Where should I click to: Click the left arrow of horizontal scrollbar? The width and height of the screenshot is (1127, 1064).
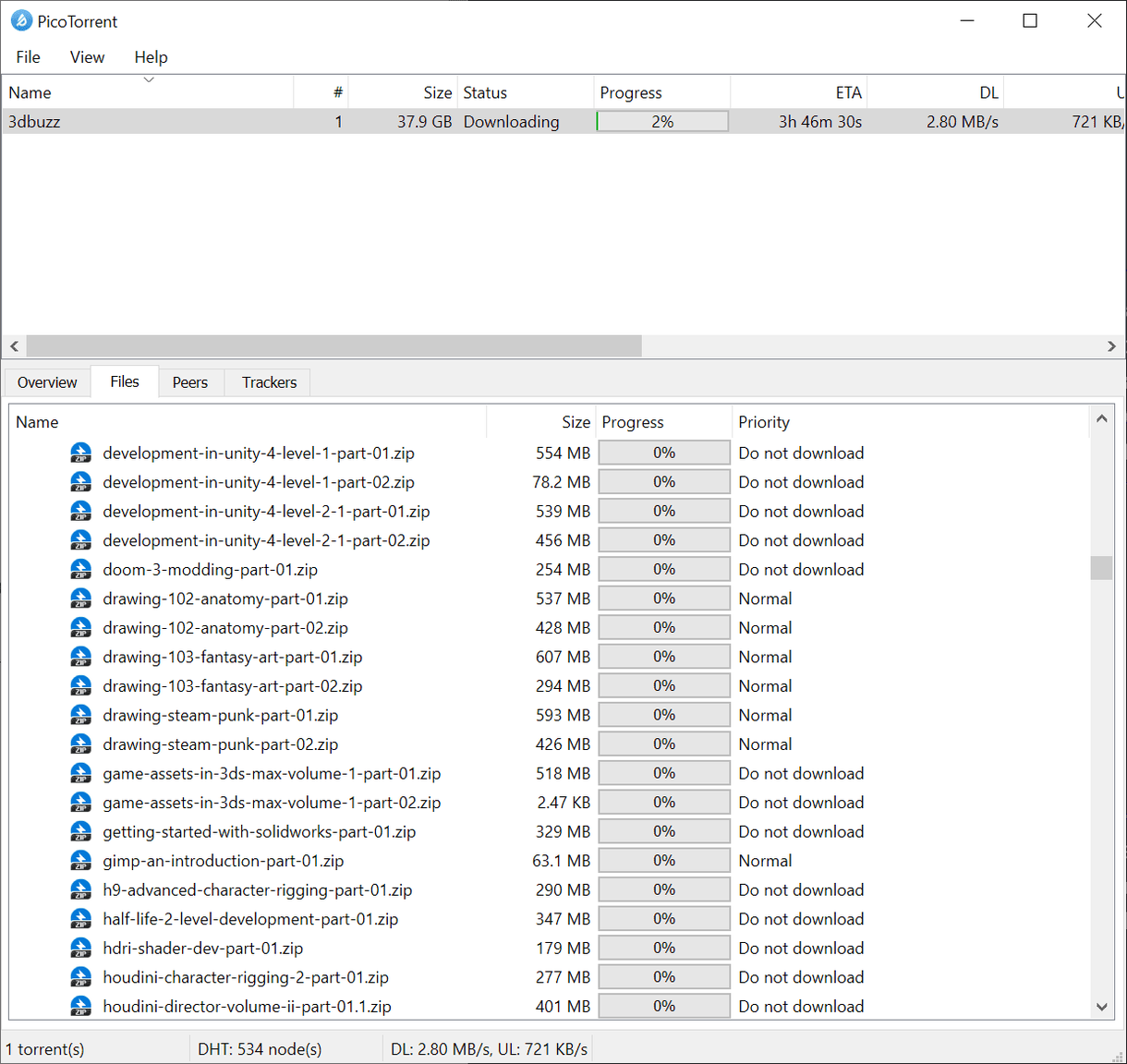coord(14,346)
